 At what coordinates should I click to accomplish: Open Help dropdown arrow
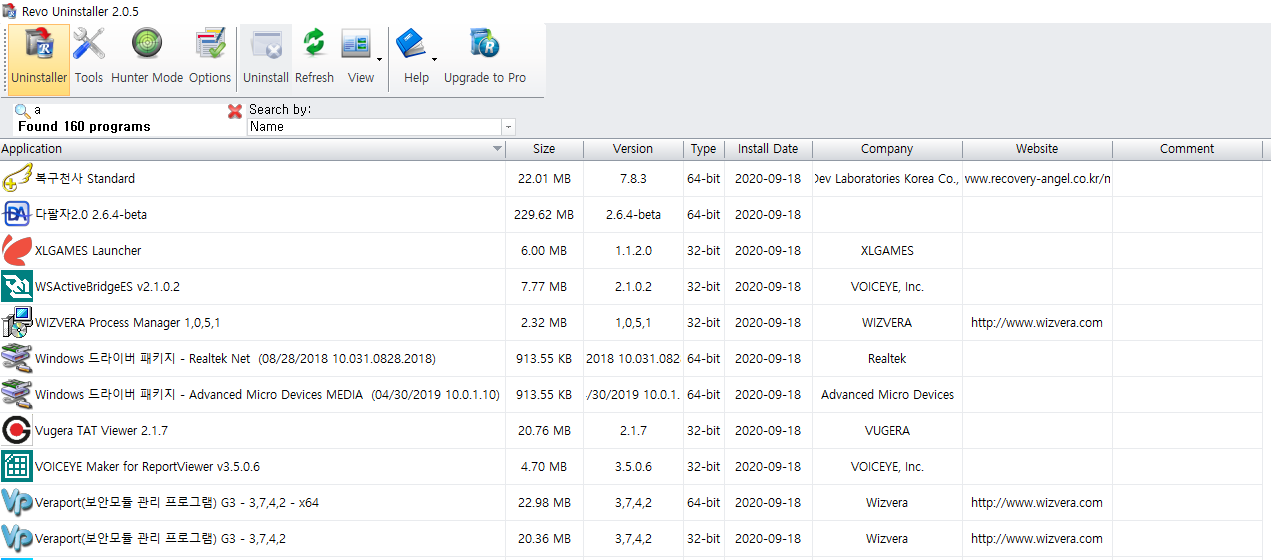[434, 59]
